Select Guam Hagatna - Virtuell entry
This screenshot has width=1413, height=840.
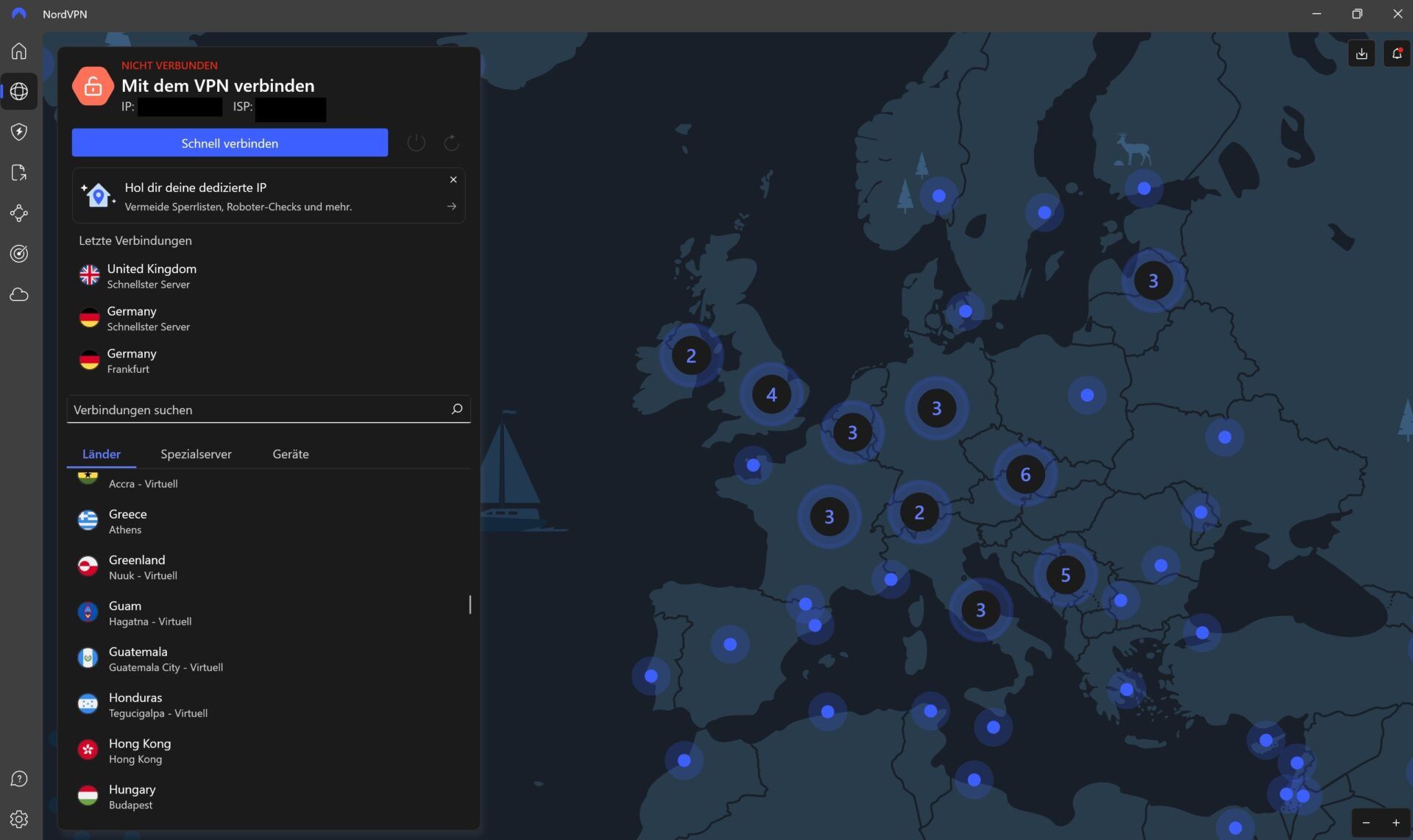pos(269,613)
